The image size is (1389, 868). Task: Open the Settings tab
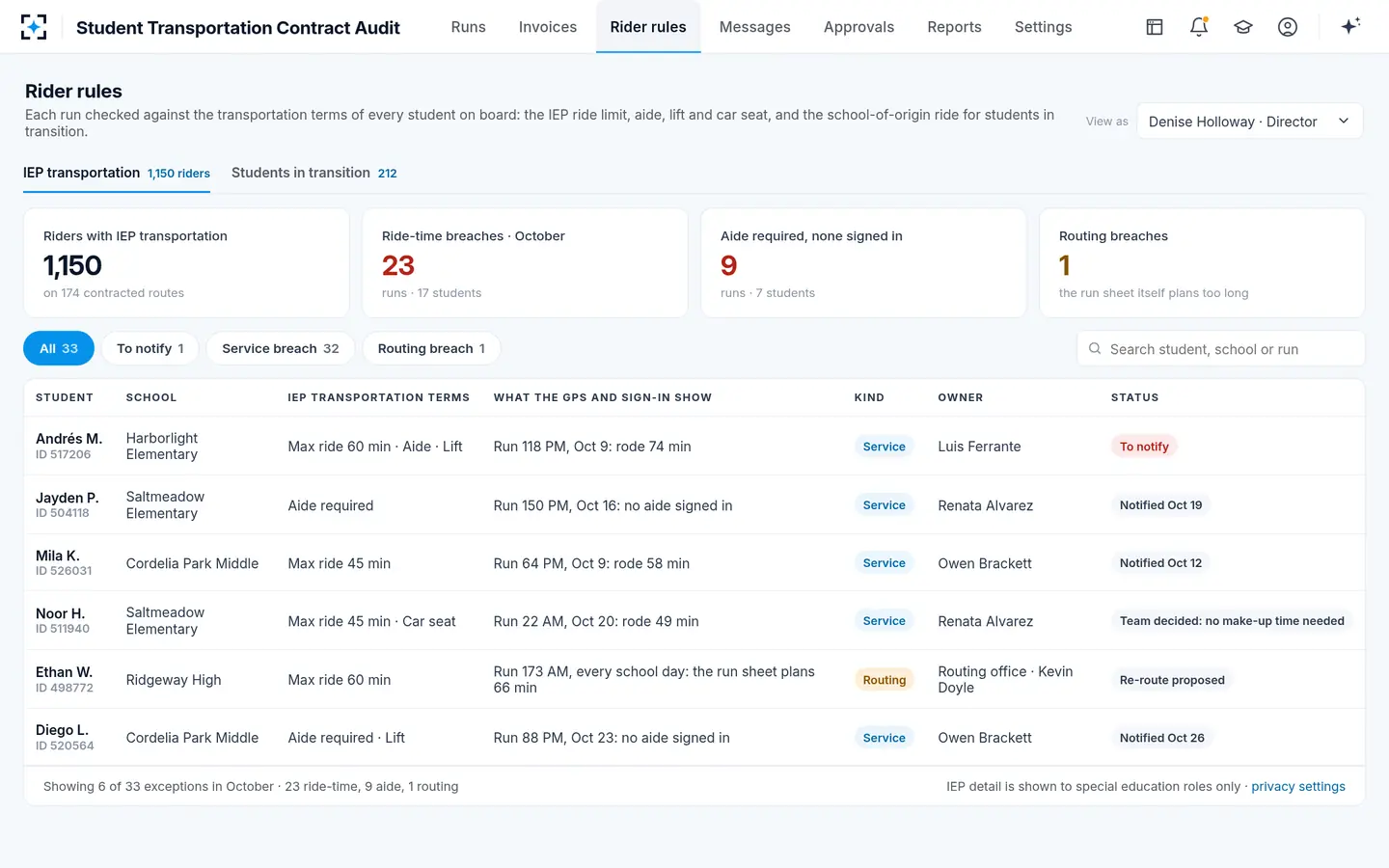click(1044, 27)
